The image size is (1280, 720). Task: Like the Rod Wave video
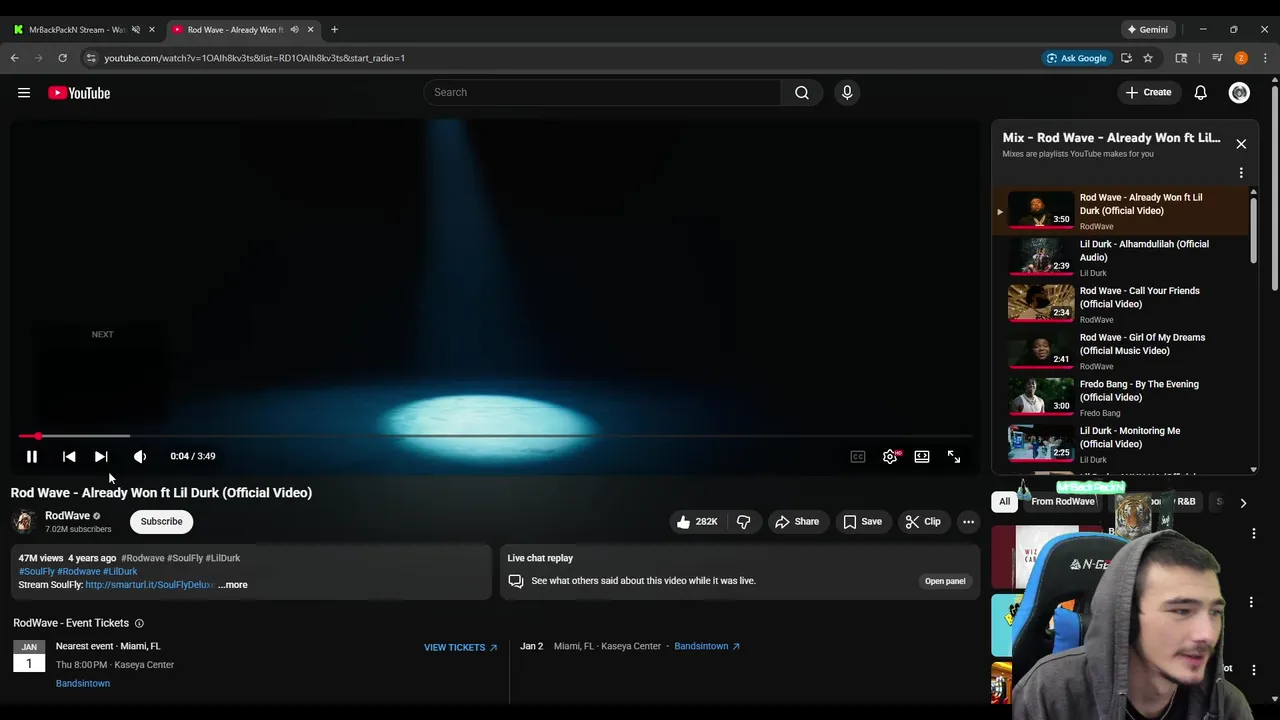click(x=698, y=521)
